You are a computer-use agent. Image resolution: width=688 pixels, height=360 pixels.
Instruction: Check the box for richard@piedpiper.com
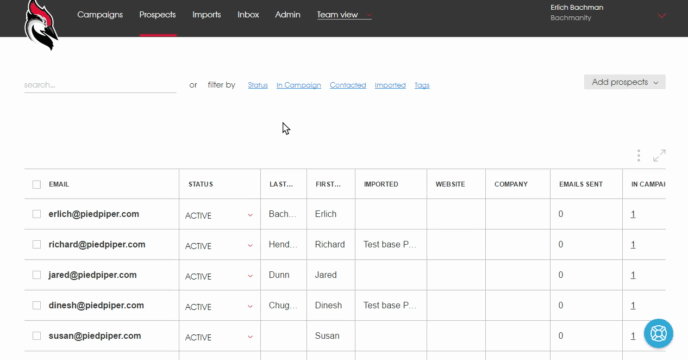36,245
